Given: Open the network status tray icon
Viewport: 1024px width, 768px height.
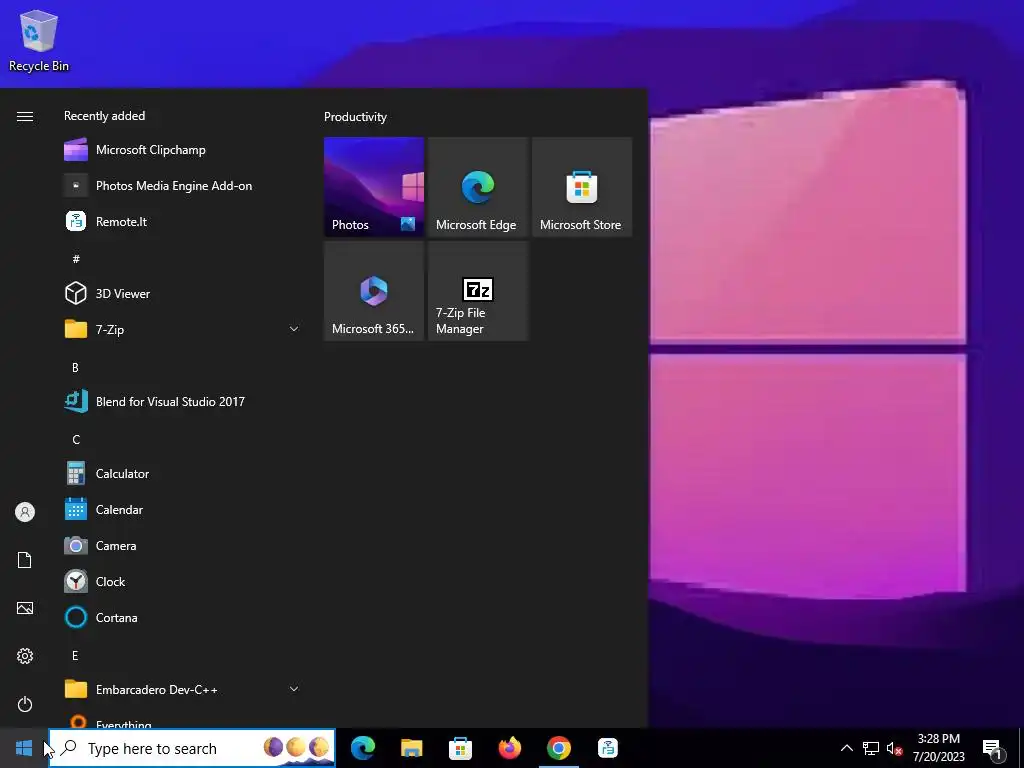Looking at the screenshot, I should click(x=871, y=748).
